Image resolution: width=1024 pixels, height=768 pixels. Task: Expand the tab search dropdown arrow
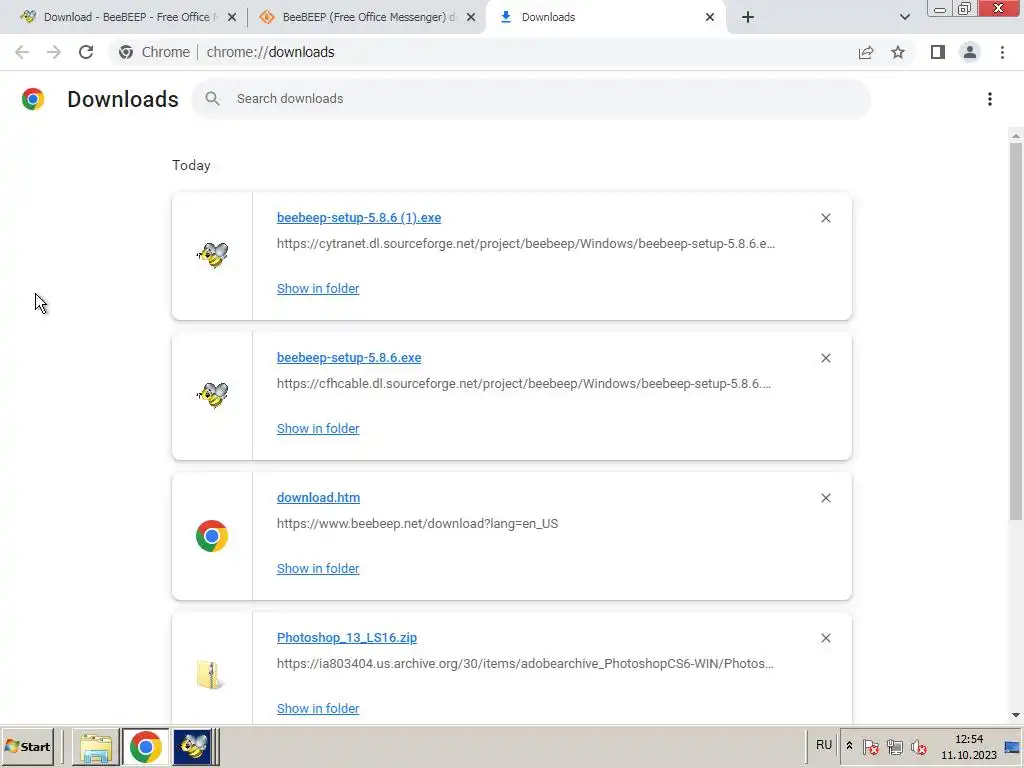click(904, 17)
